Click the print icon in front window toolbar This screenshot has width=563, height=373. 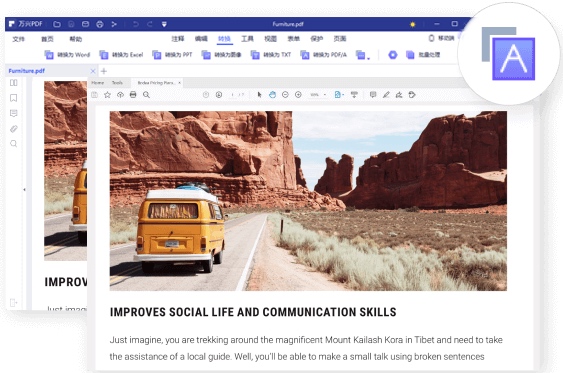133,95
